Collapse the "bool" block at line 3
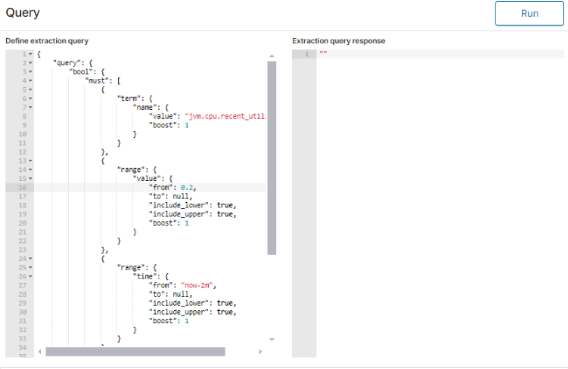The width and height of the screenshot is (568, 369). (30, 72)
